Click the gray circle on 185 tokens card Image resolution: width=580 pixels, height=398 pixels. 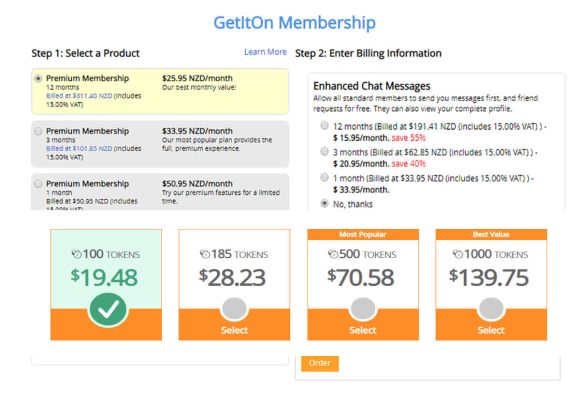click(x=234, y=309)
